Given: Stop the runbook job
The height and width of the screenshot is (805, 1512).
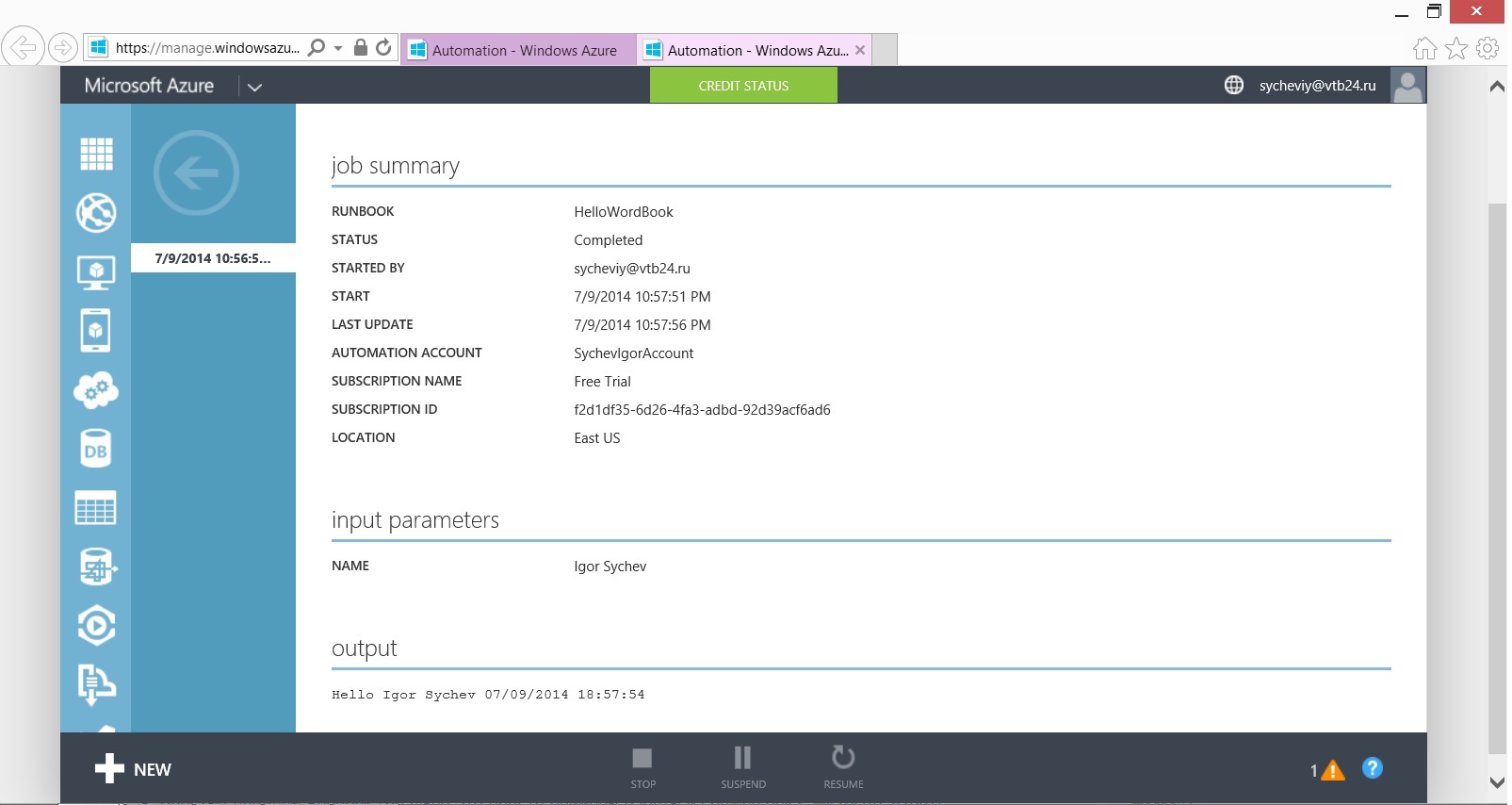Looking at the screenshot, I should point(642,767).
